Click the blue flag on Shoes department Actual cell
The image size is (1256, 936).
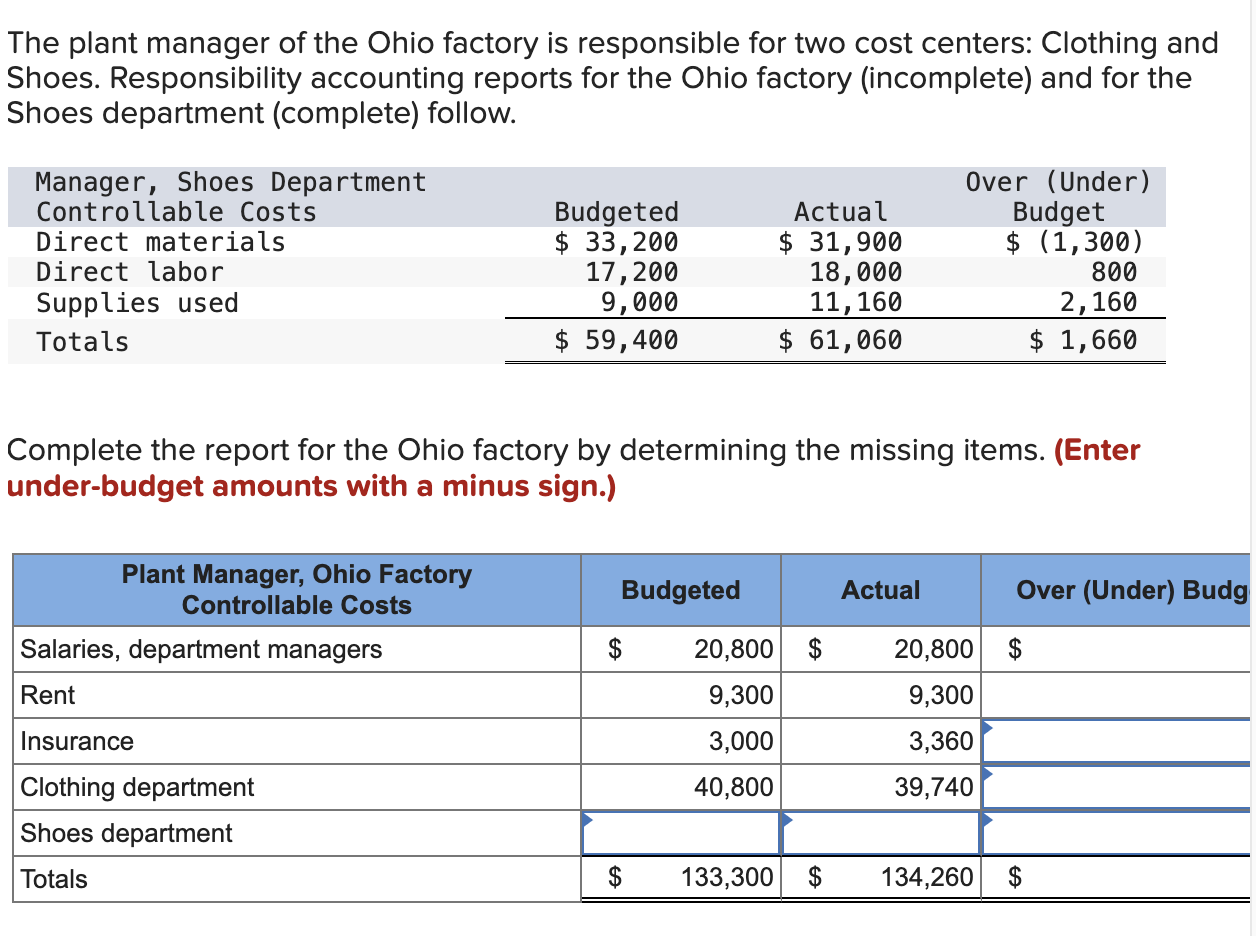pyautogui.click(x=787, y=821)
